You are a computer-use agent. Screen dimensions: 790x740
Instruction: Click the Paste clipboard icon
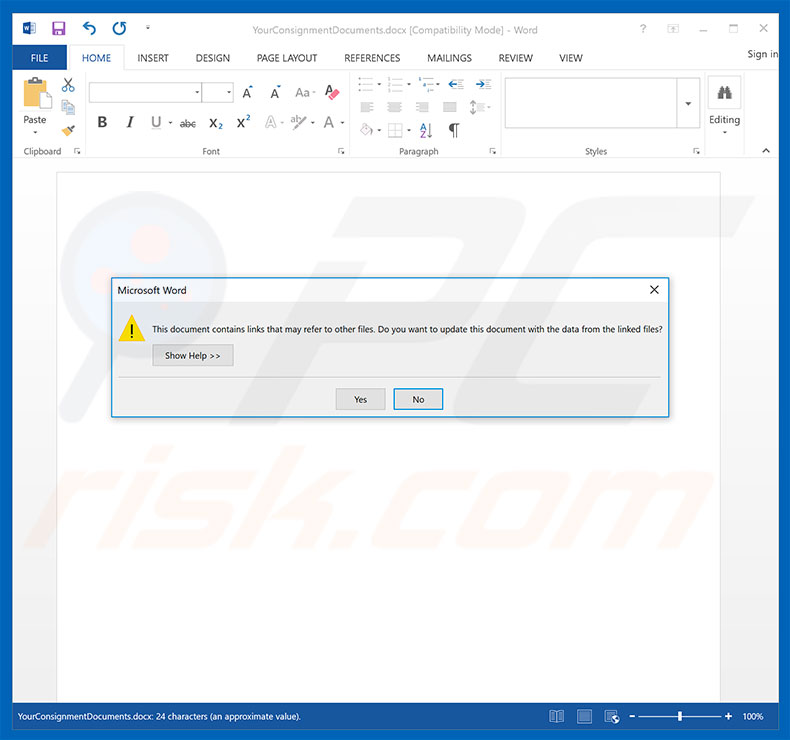[x=37, y=93]
